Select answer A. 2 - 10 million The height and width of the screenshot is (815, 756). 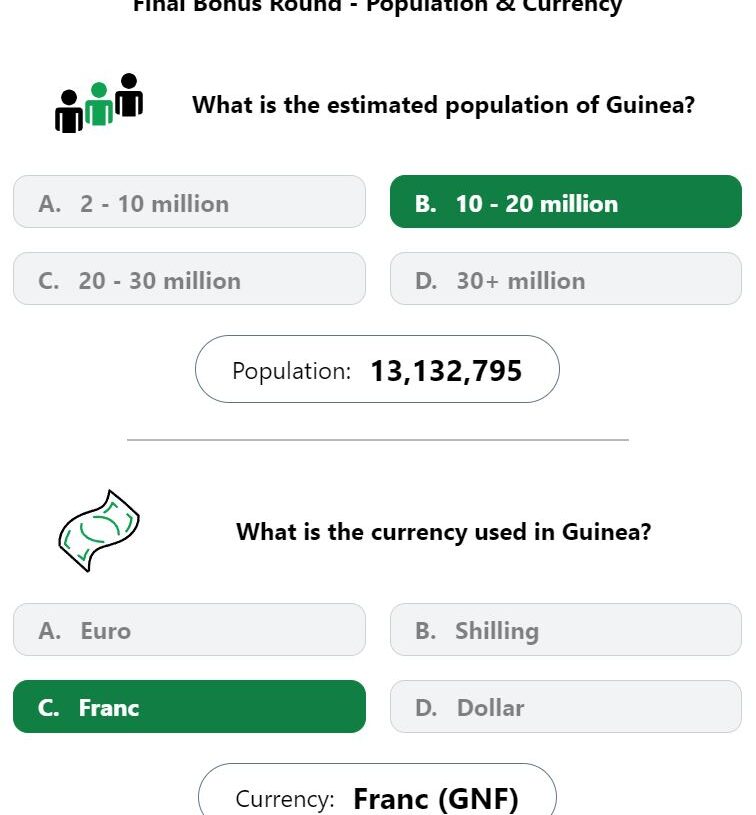pyautogui.click(x=189, y=202)
